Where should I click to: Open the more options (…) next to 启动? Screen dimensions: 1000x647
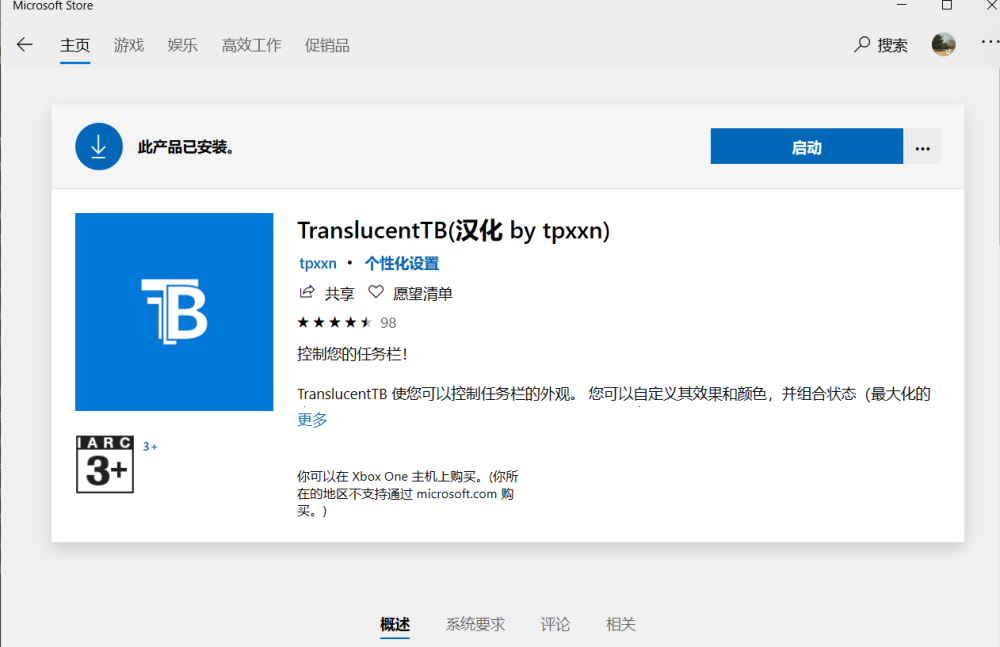(x=922, y=146)
